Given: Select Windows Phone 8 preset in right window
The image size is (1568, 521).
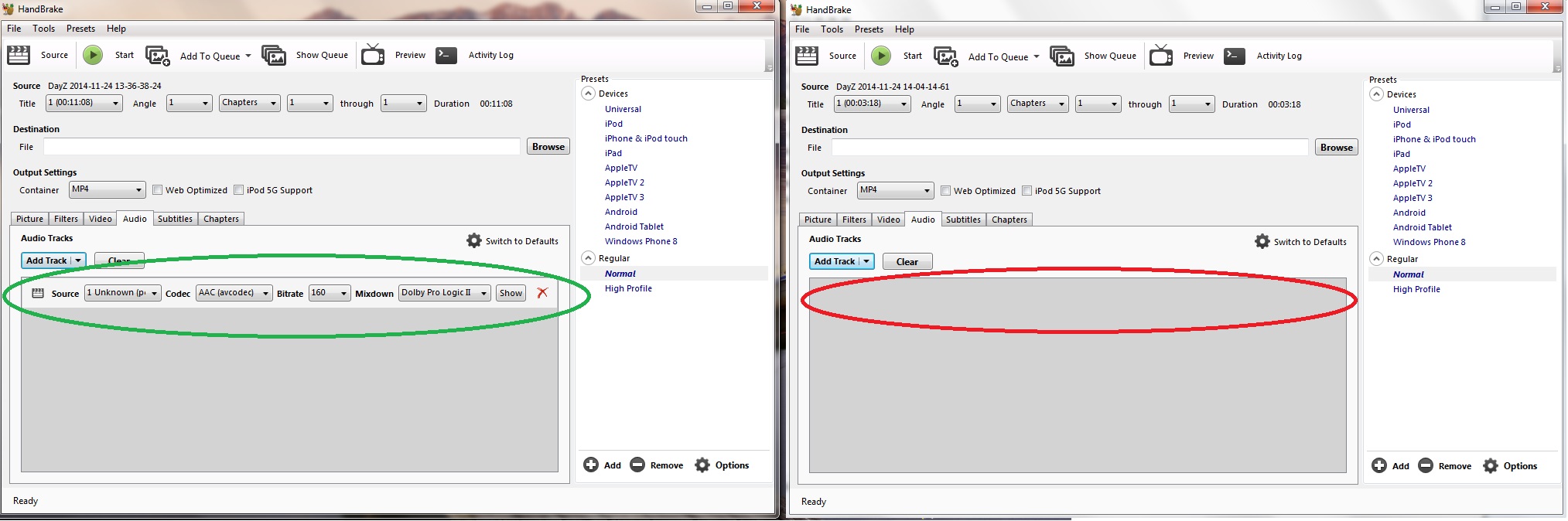Looking at the screenshot, I should pyautogui.click(x=1430, y=242).
